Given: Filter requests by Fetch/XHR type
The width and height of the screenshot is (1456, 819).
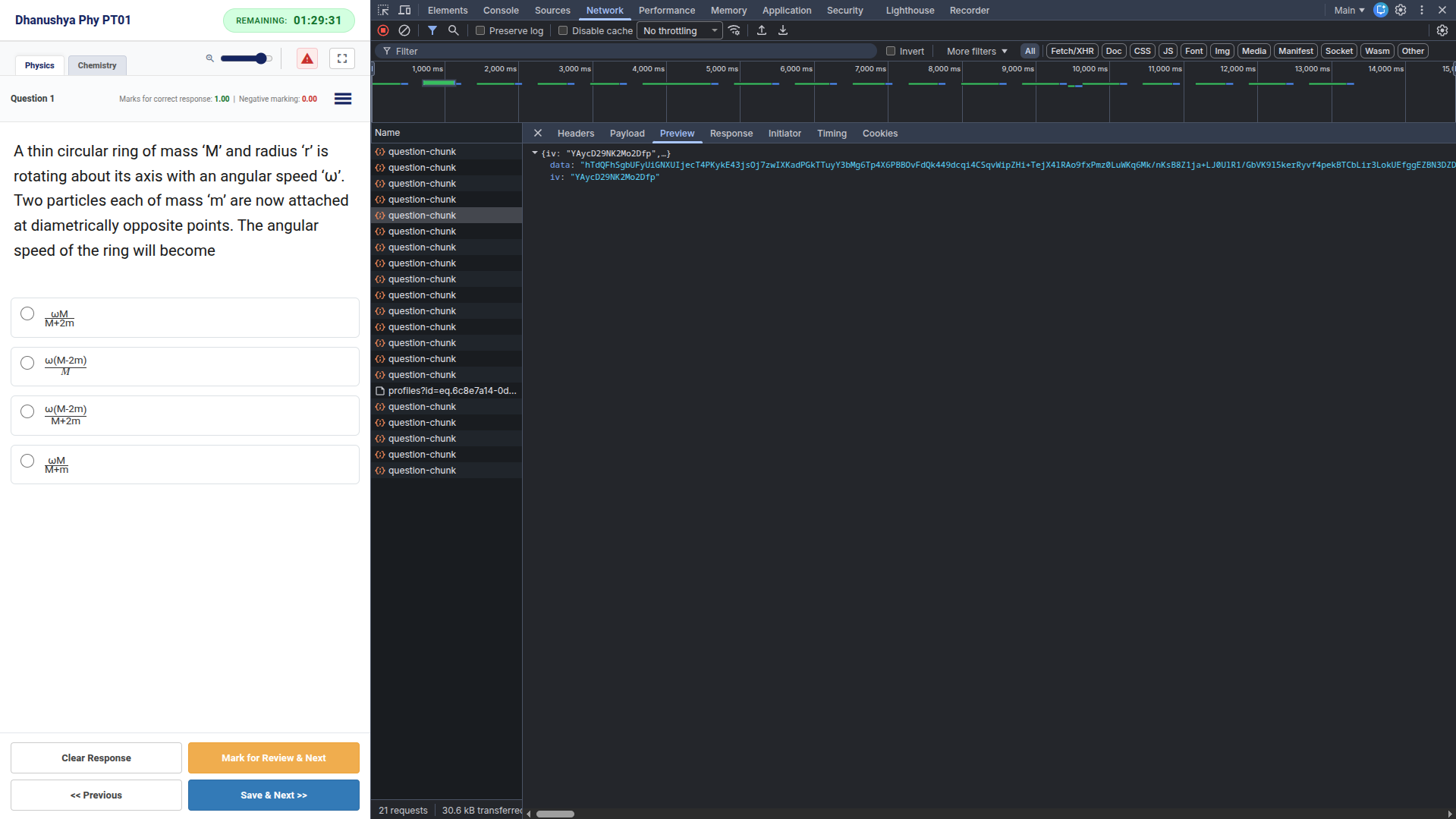Looking at the screenshot, I should point(1072,51).
